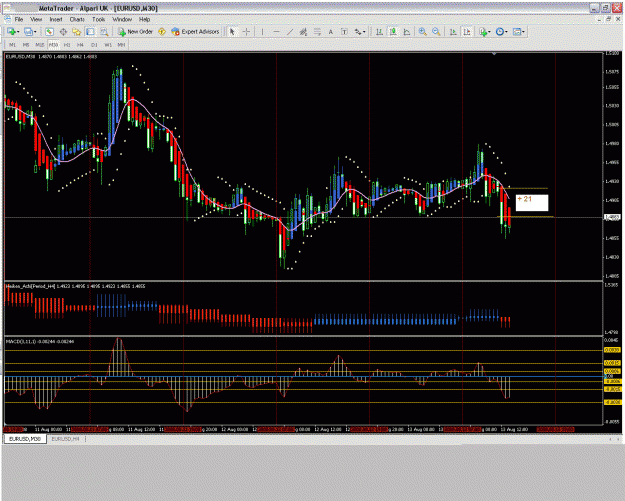625x501 pixels.
Task: Select the Vertical Line drawing tool
Action: (x=262, y=31)
